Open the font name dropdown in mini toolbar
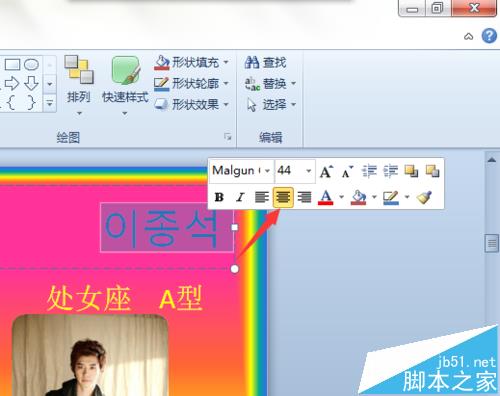500x396 pixels. click(267, 171)
